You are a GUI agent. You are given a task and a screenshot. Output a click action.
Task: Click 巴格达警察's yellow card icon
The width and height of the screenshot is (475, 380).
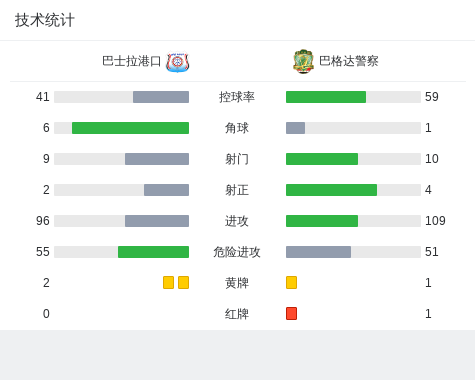291,283
